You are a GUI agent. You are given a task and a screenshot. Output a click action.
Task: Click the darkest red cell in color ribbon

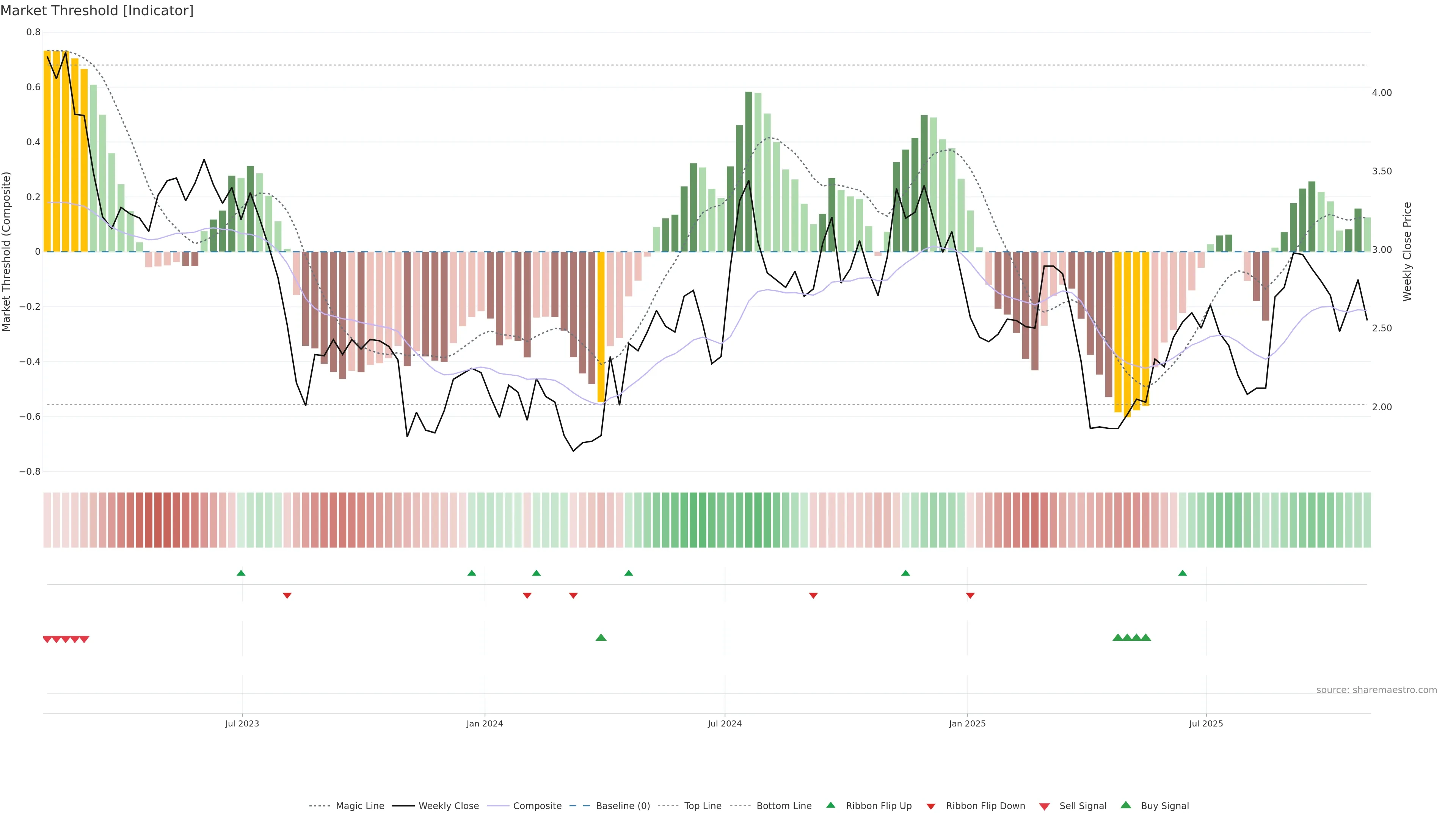pos(158,519)
